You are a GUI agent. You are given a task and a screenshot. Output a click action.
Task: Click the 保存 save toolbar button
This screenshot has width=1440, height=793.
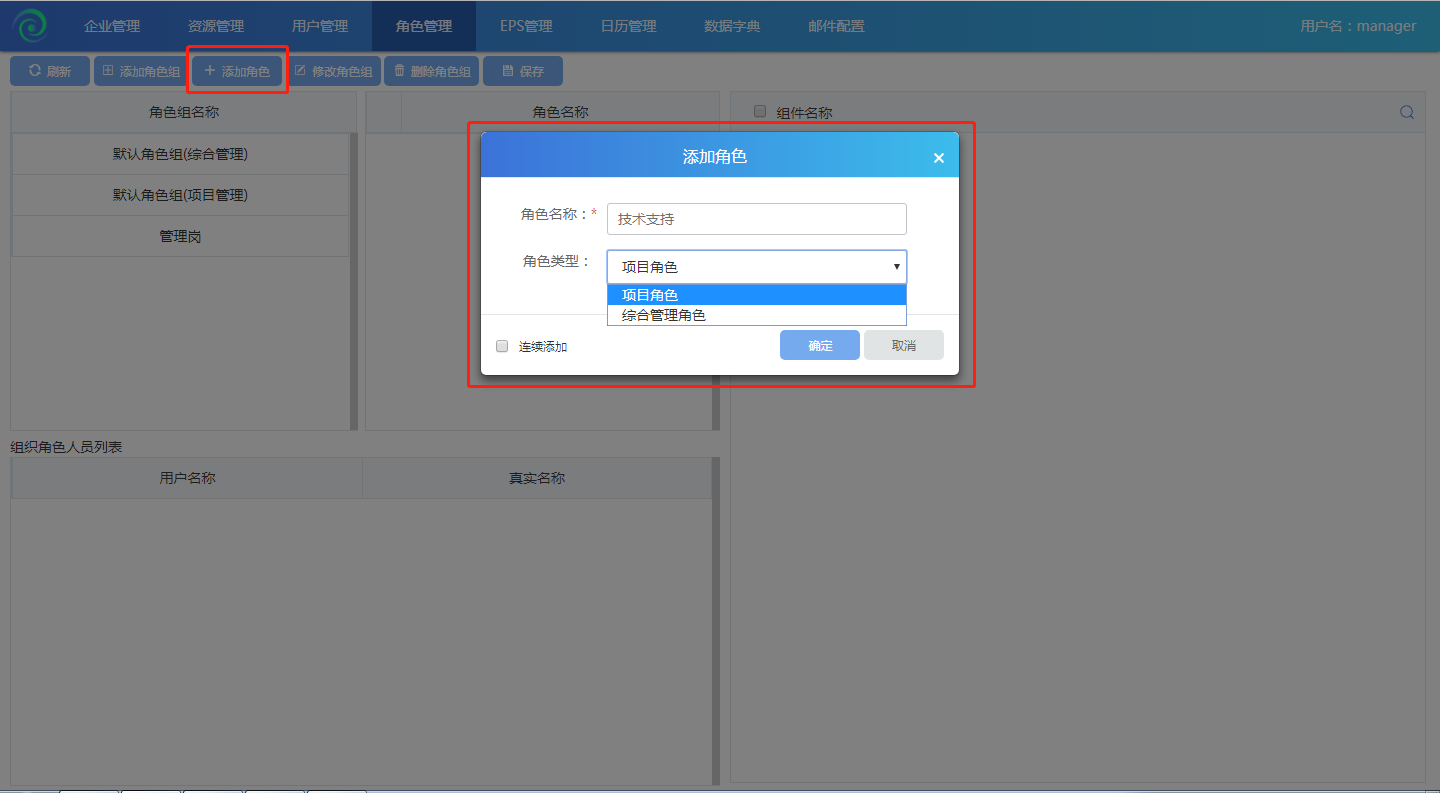[x=522, y=71]
